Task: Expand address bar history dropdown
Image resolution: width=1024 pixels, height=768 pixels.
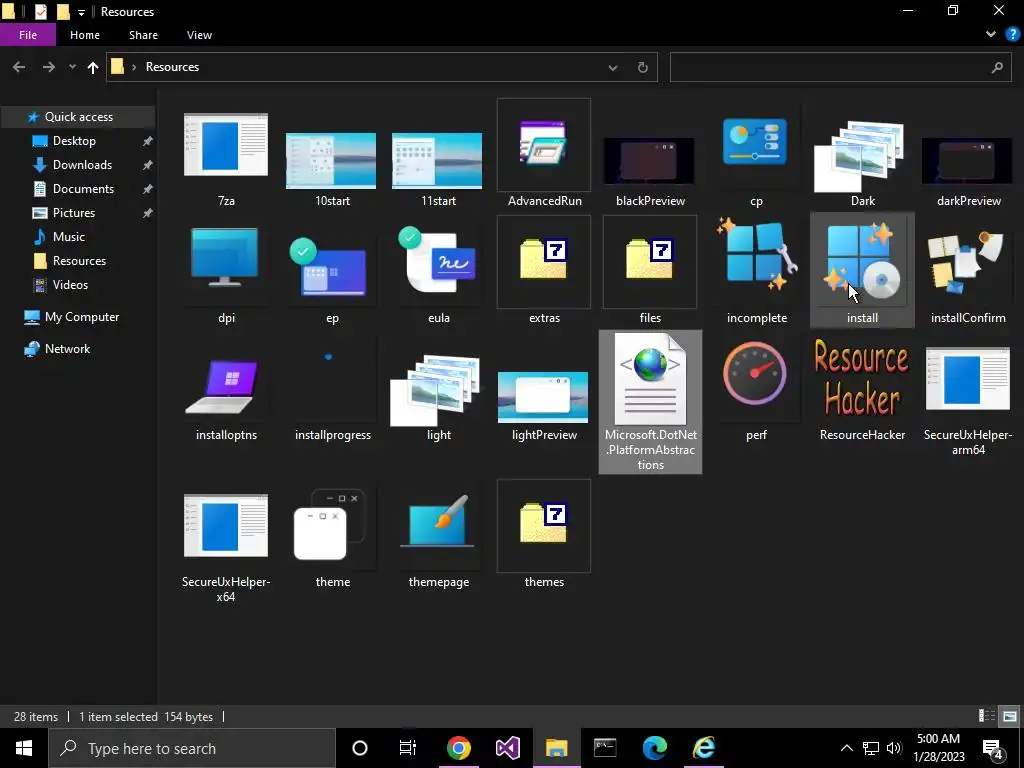Action: pos(613,67)
